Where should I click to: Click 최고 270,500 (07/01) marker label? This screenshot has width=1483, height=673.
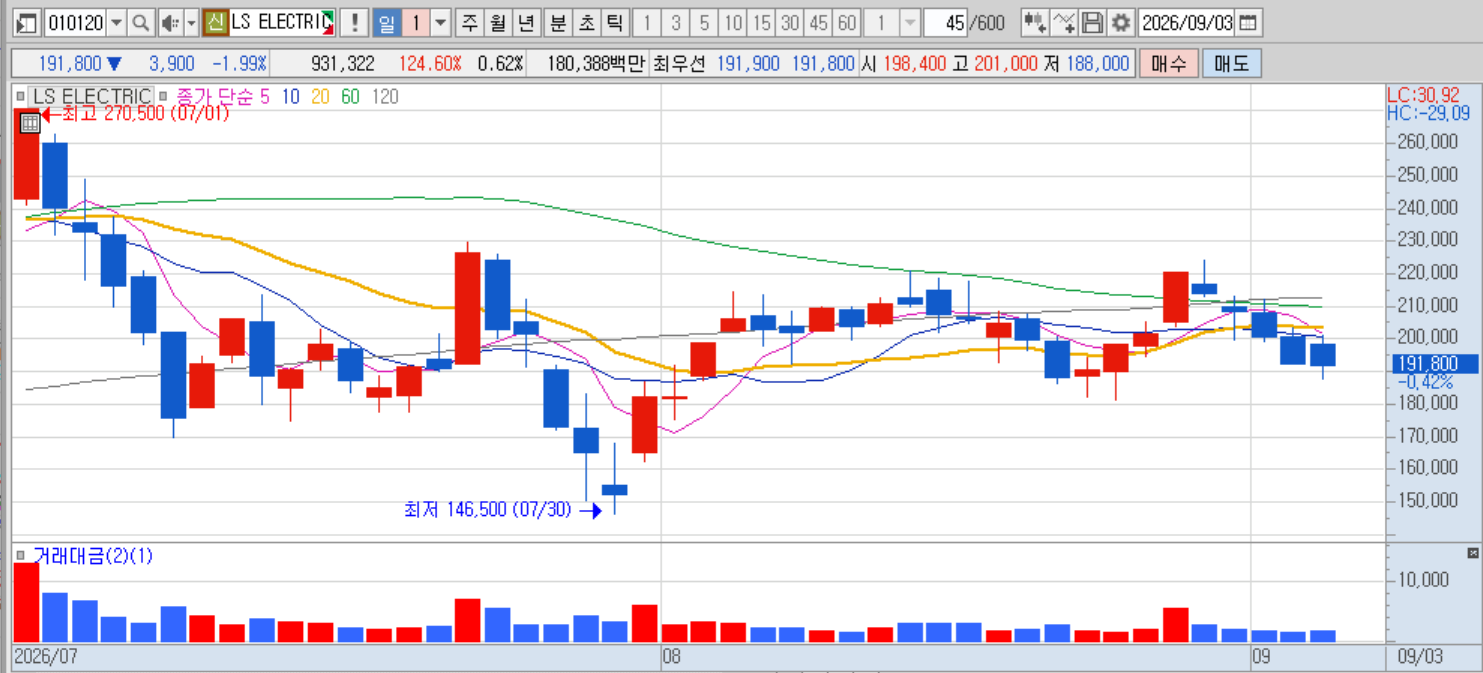(x=145, y=113)
